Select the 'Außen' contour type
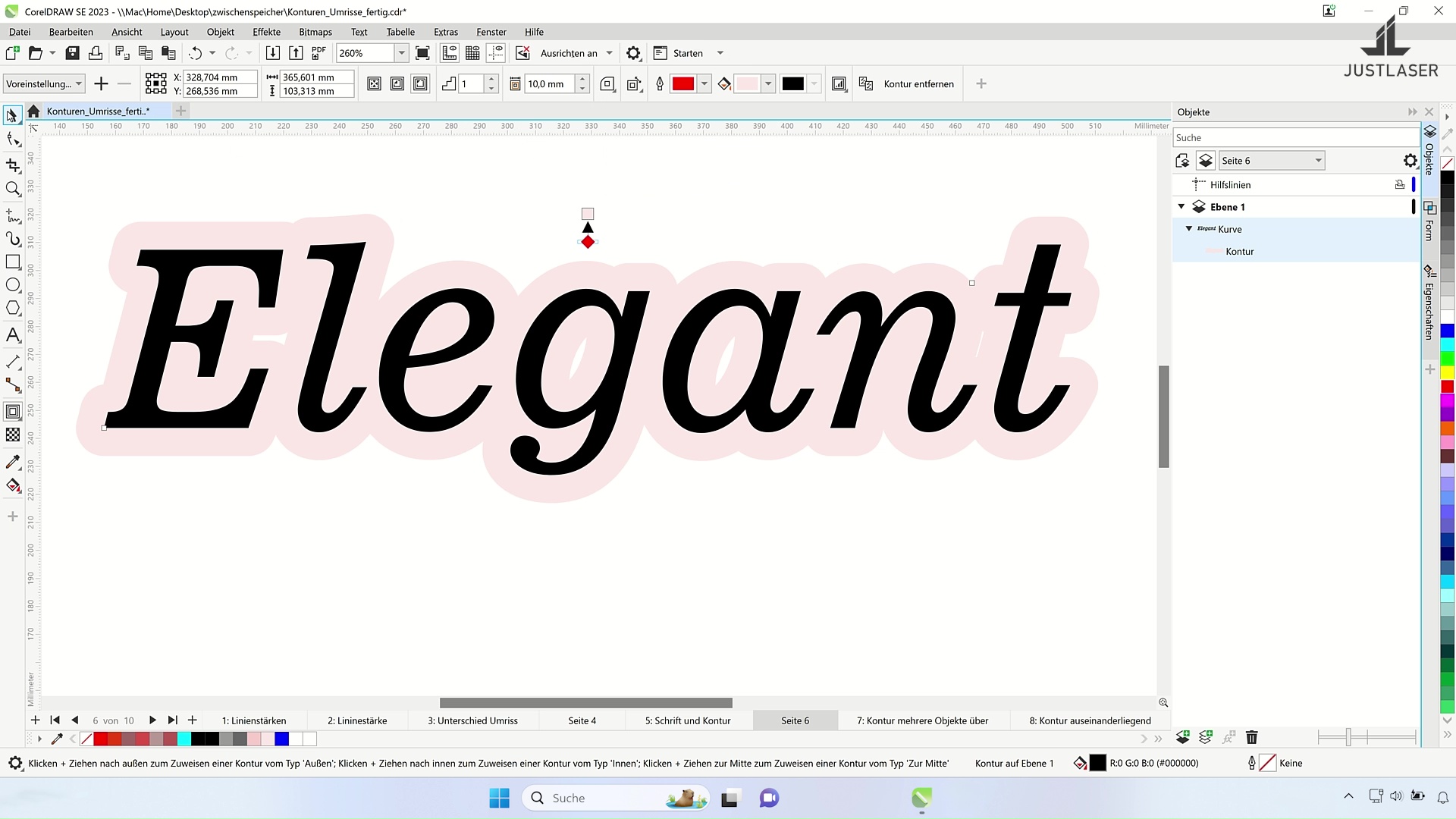The width and height of the screenshot is (1456, 819). [x=421, y=84]
